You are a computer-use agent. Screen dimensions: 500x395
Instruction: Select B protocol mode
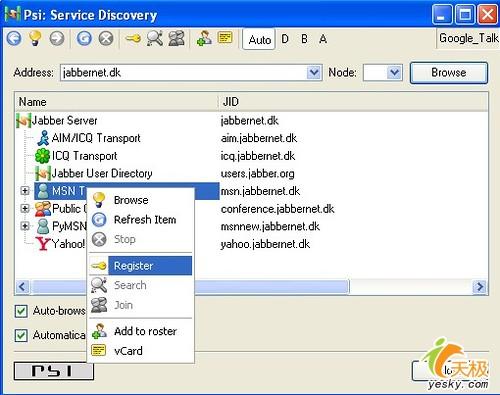point(304,39)
